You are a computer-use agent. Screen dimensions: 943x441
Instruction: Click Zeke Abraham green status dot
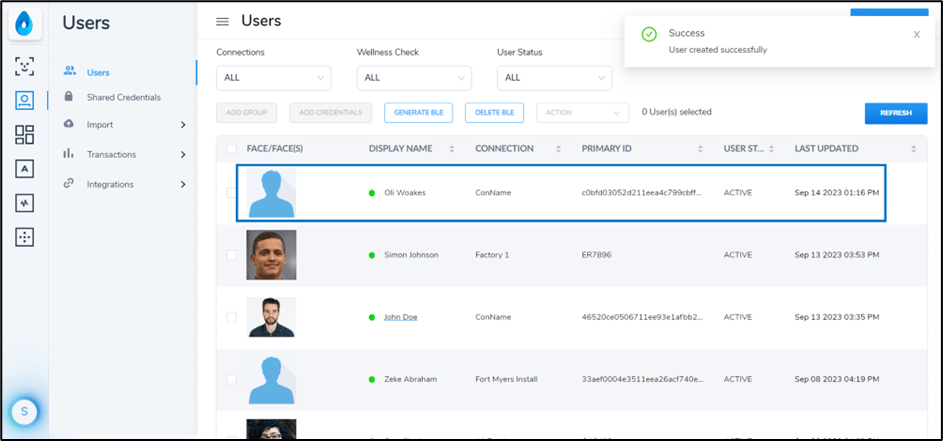coord(372,380)
